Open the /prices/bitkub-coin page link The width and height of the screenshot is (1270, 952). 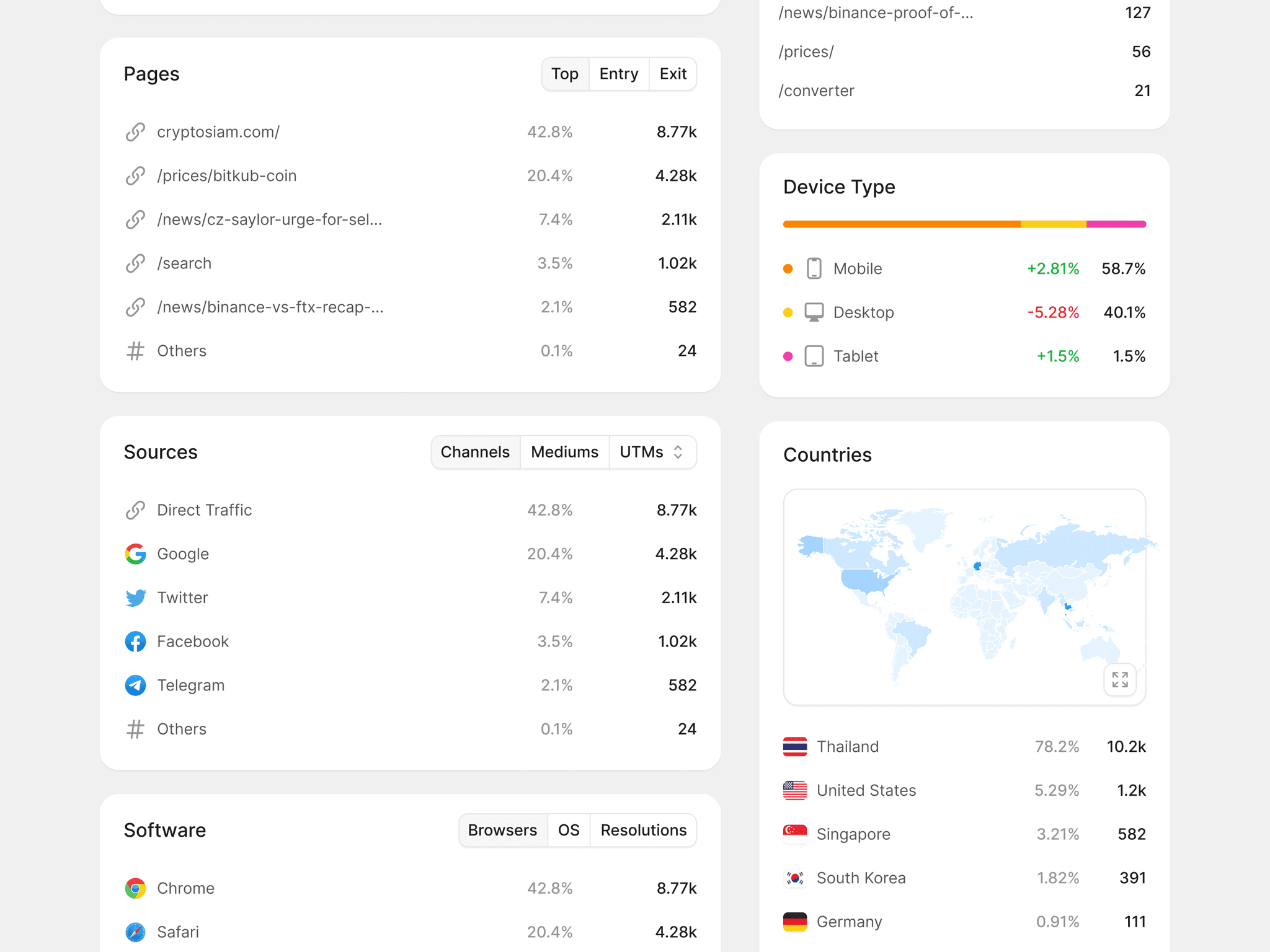pyautogui.click(x=226, y=175)
